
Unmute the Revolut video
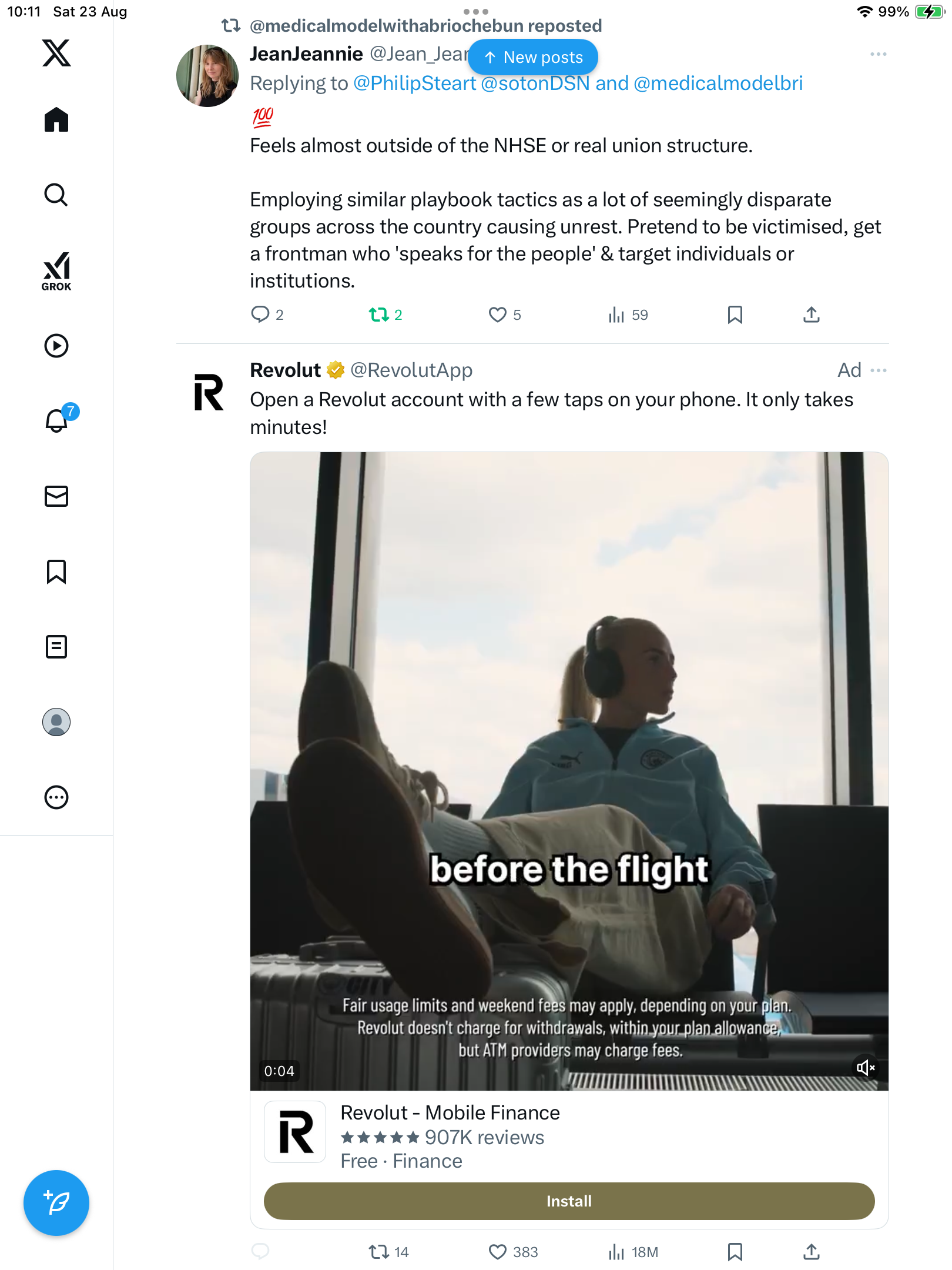pos(865,1068)
